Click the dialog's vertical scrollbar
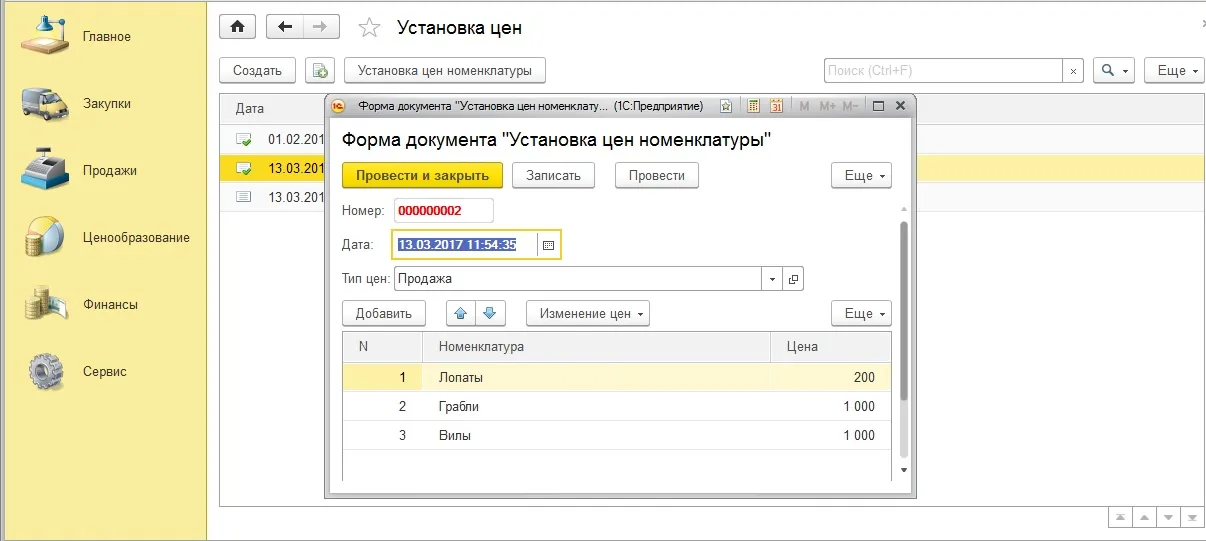1206x541 pixels. point(904,310)
